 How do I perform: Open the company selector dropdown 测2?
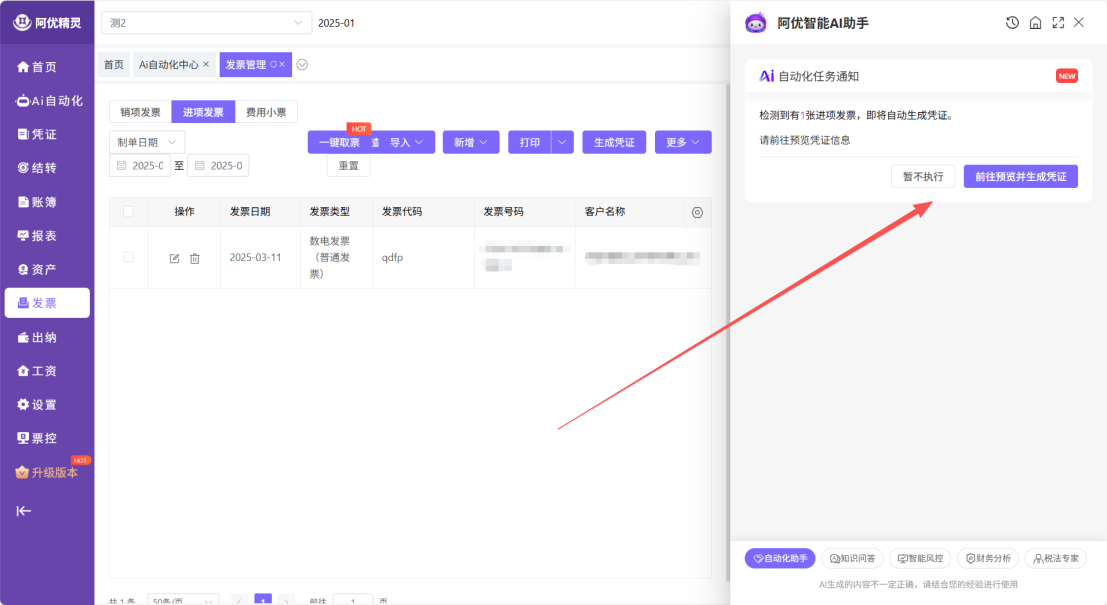[206, 23]
